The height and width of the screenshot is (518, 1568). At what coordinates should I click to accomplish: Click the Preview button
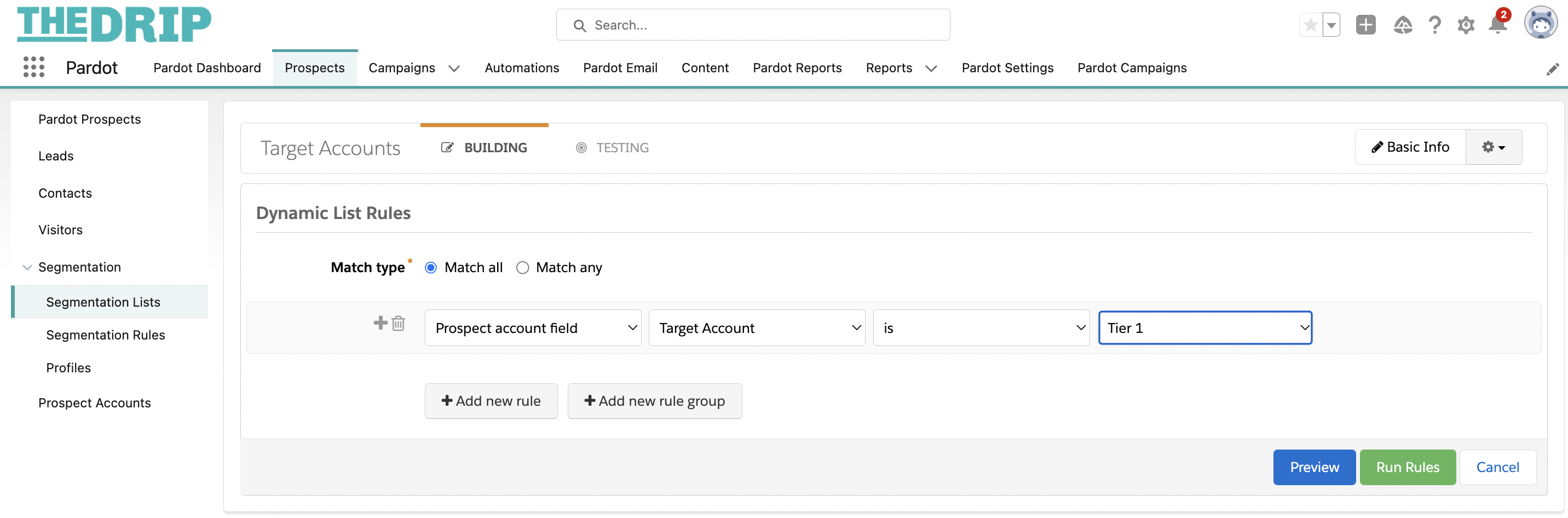1314,468
